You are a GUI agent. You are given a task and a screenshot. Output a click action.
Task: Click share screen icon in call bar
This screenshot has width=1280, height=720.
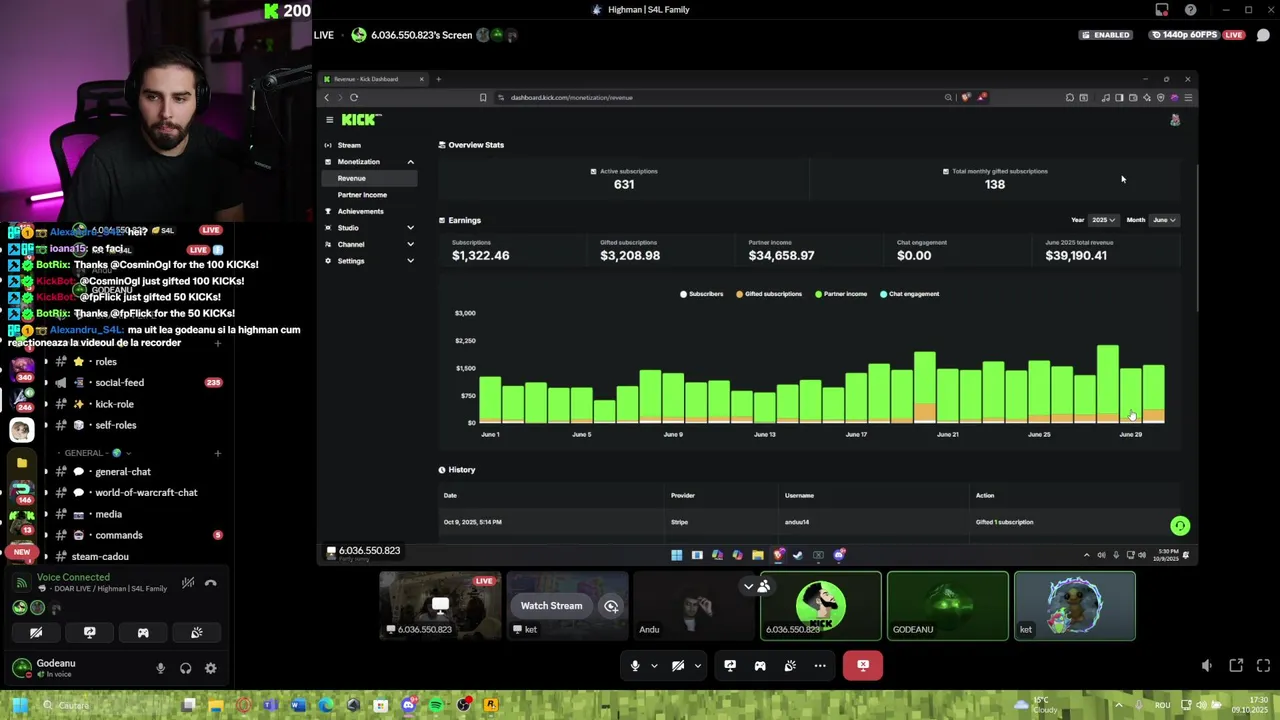tap(730, 665)
